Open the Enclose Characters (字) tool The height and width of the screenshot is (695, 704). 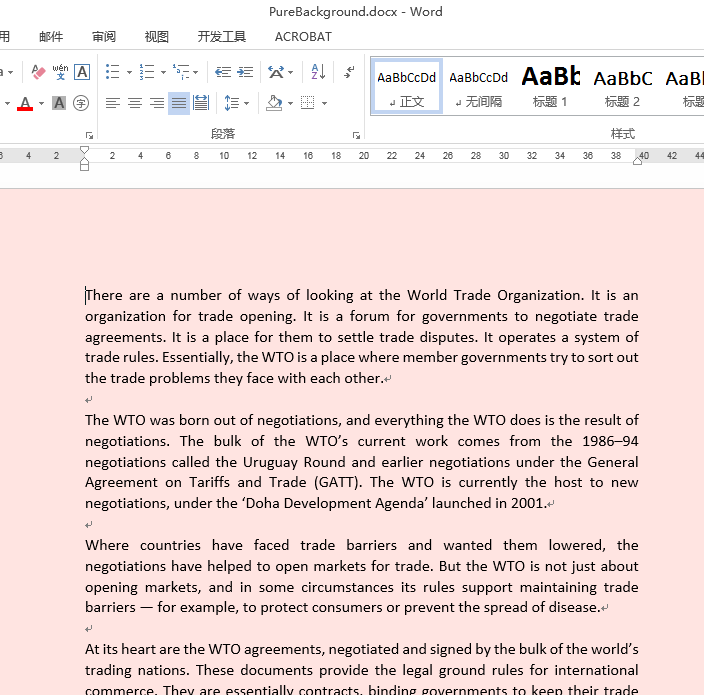point(81,103)
